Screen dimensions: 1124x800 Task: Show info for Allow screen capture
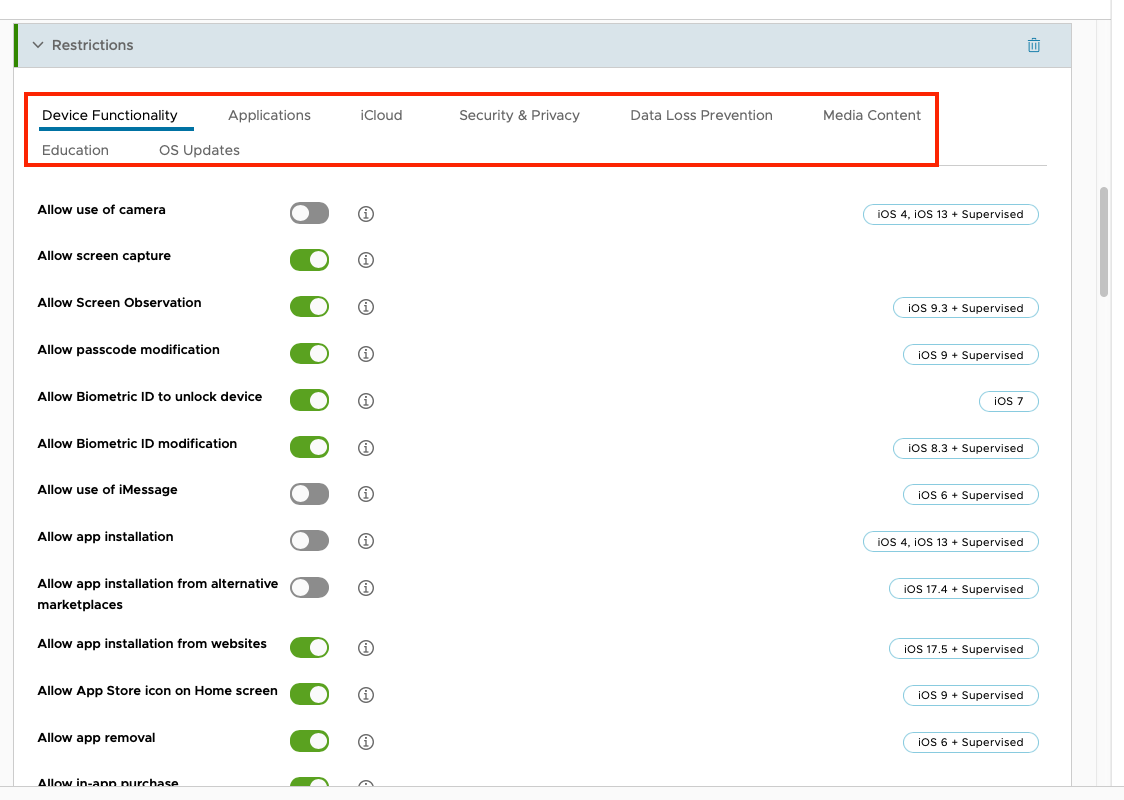click(366, 260)
